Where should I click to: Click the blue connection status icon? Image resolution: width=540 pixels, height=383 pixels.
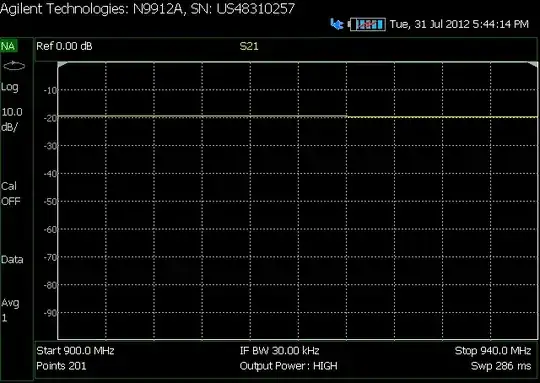click(x=337, y=24)
